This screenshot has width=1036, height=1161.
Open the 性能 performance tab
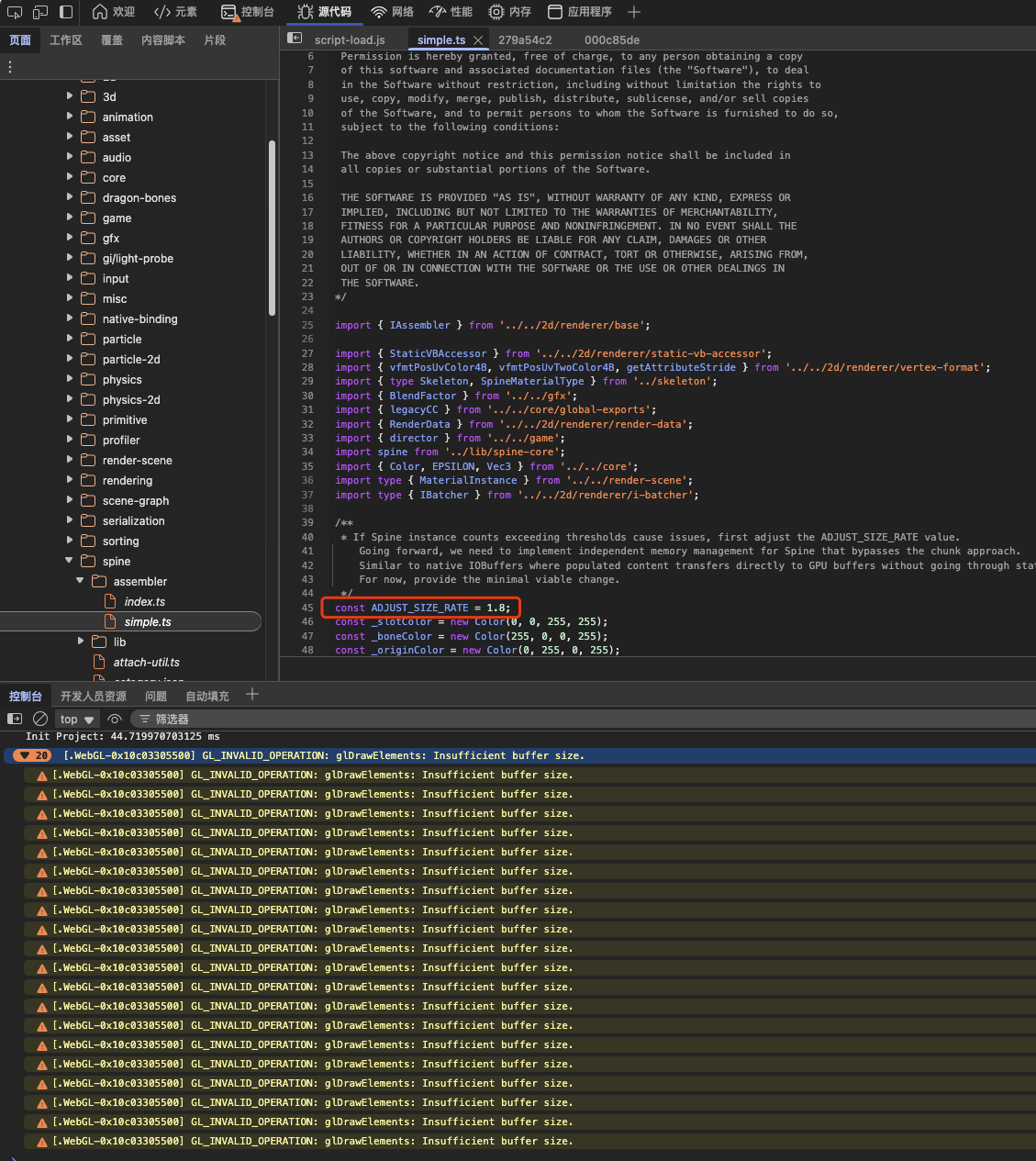pos(451,12)
